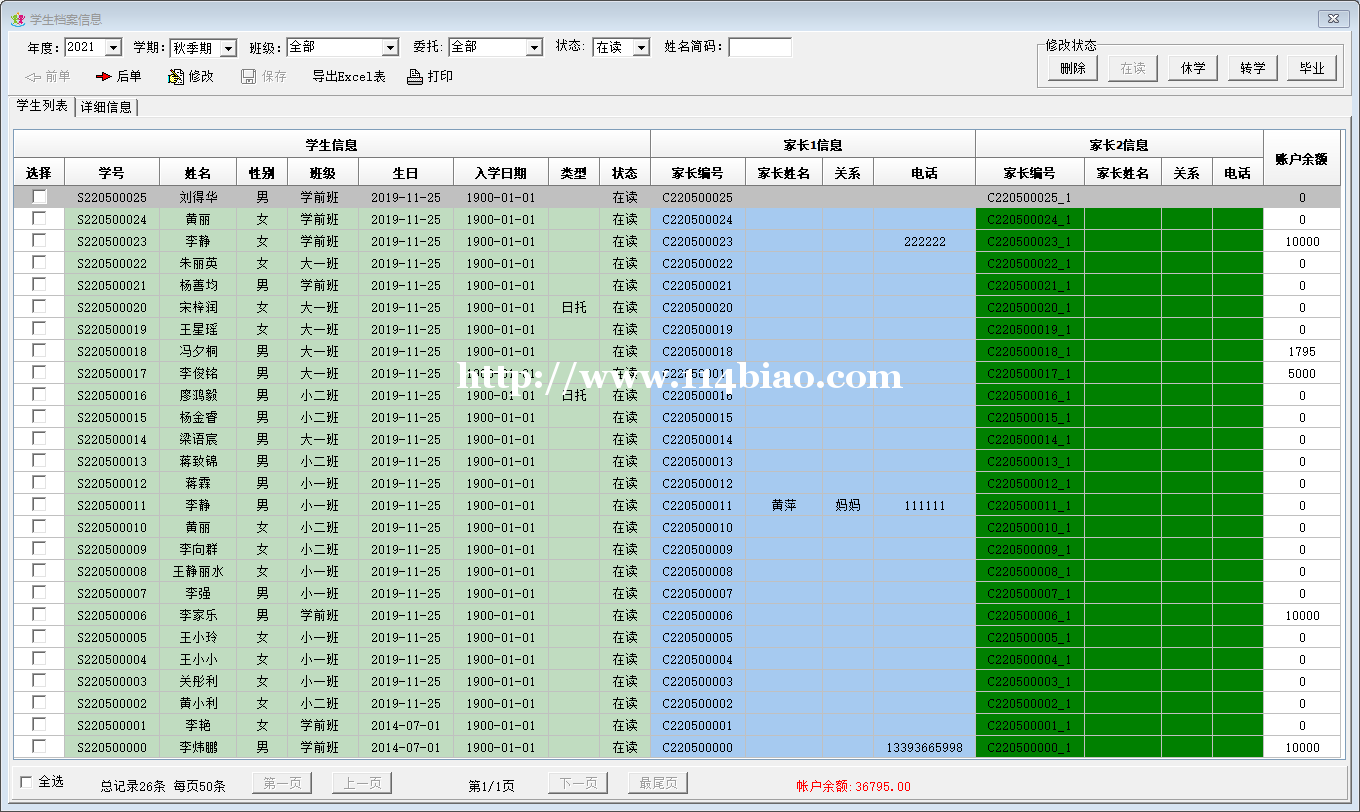
Task: Switch to the 学生列表 tab
Action: pos(42,106)
